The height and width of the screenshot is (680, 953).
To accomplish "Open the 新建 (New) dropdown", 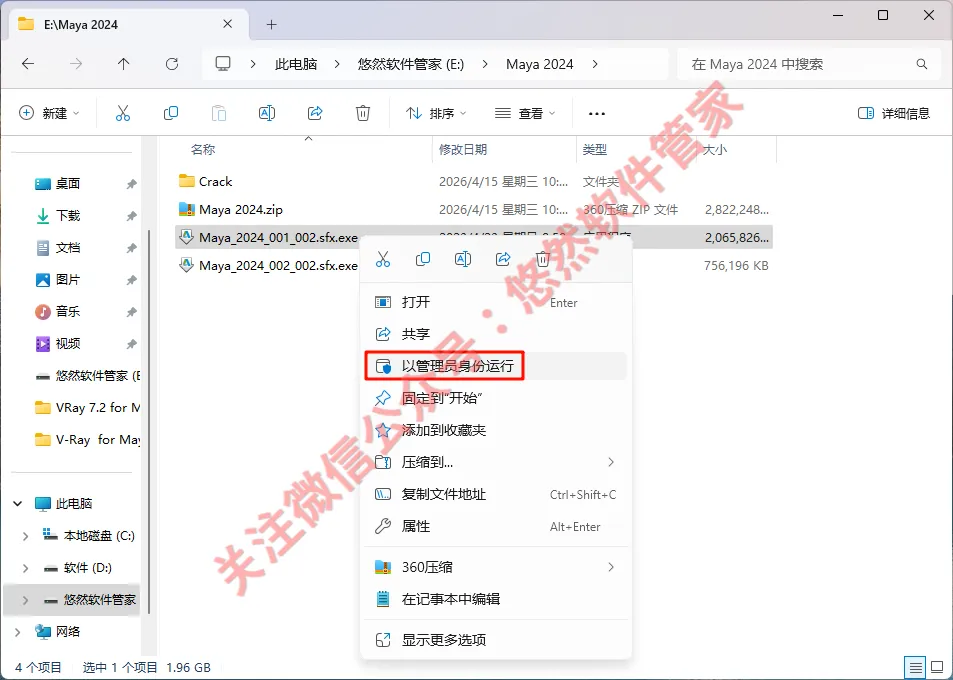I will 49,113.
